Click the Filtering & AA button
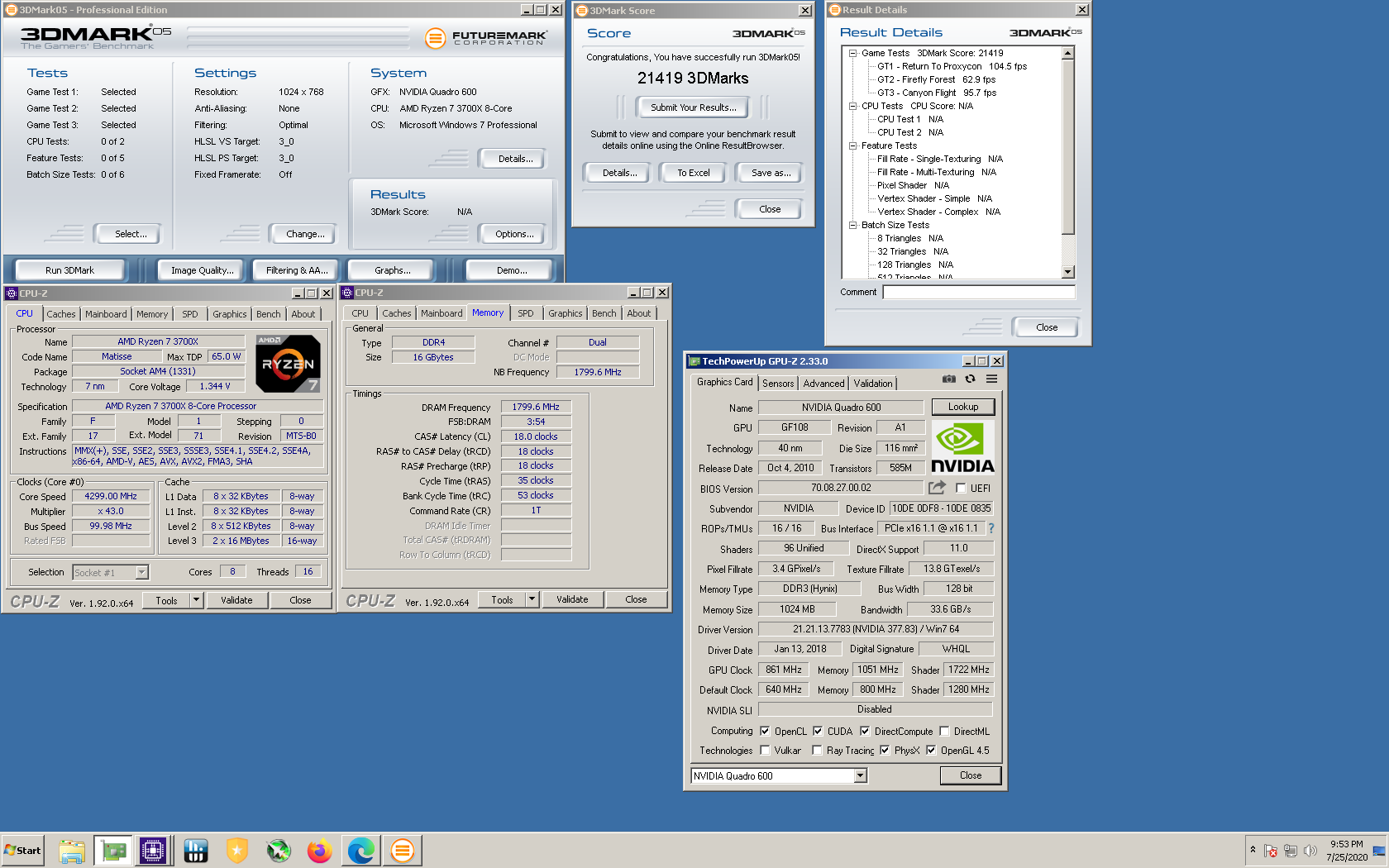Image resolution: width=1389 pixels, height=868 pixels. pos(297,270)
